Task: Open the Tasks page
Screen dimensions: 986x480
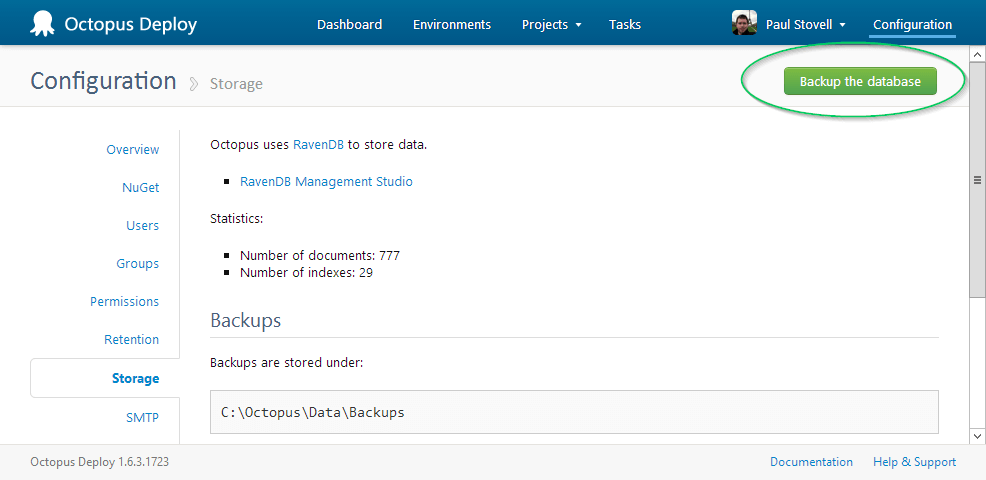Action: tap(625, 24)
